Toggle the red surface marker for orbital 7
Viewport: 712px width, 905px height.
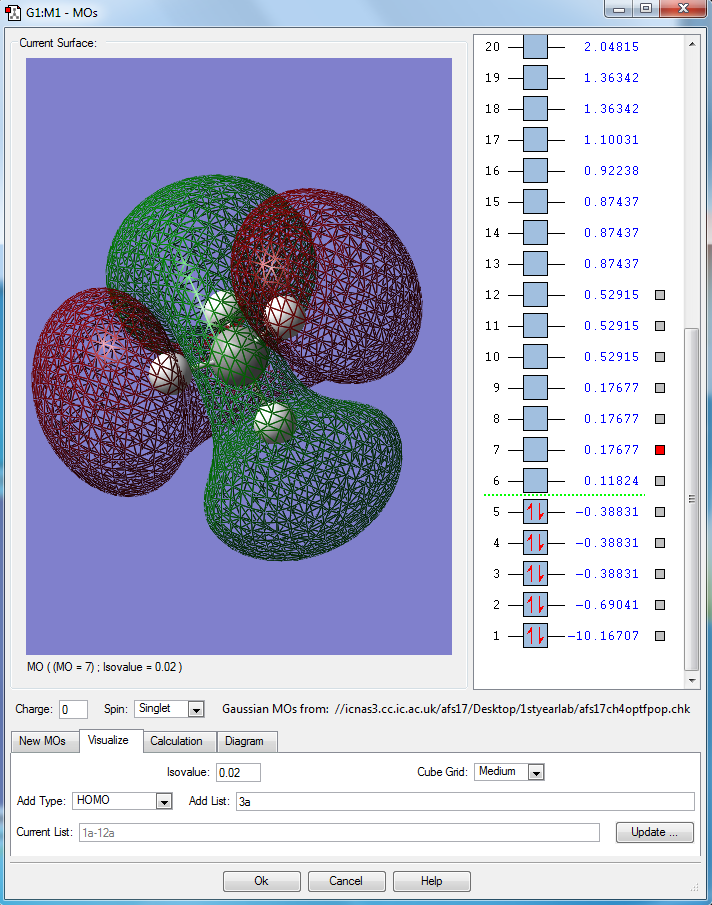[x=660, y=450]
